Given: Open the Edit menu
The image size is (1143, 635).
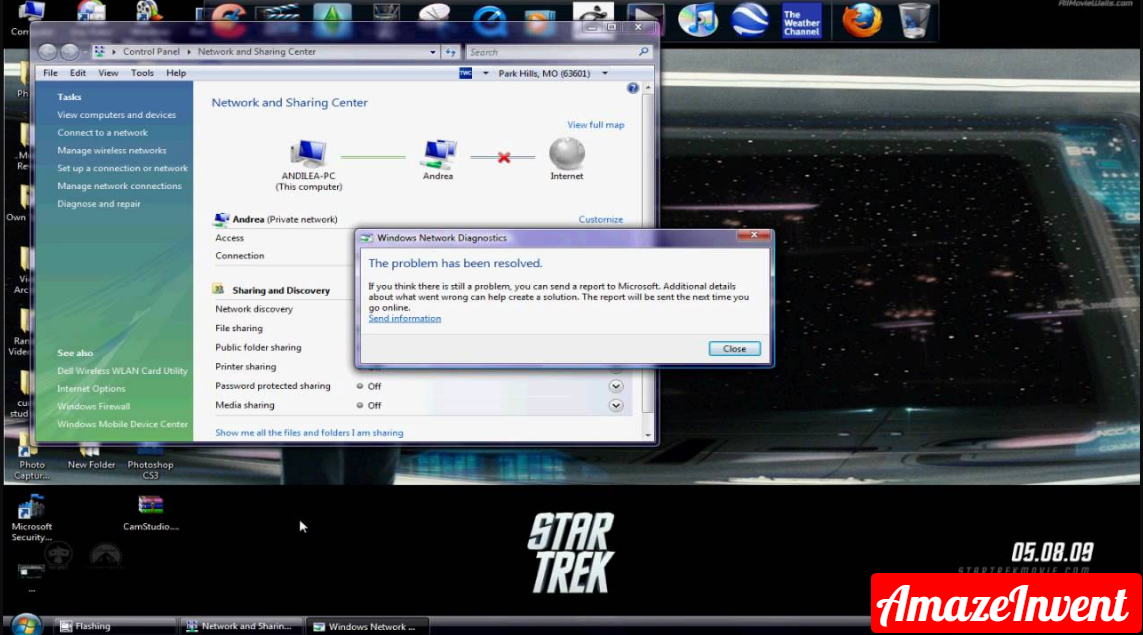Looking at the screenshot, I should pyautogui.click(x=78, y=73).
